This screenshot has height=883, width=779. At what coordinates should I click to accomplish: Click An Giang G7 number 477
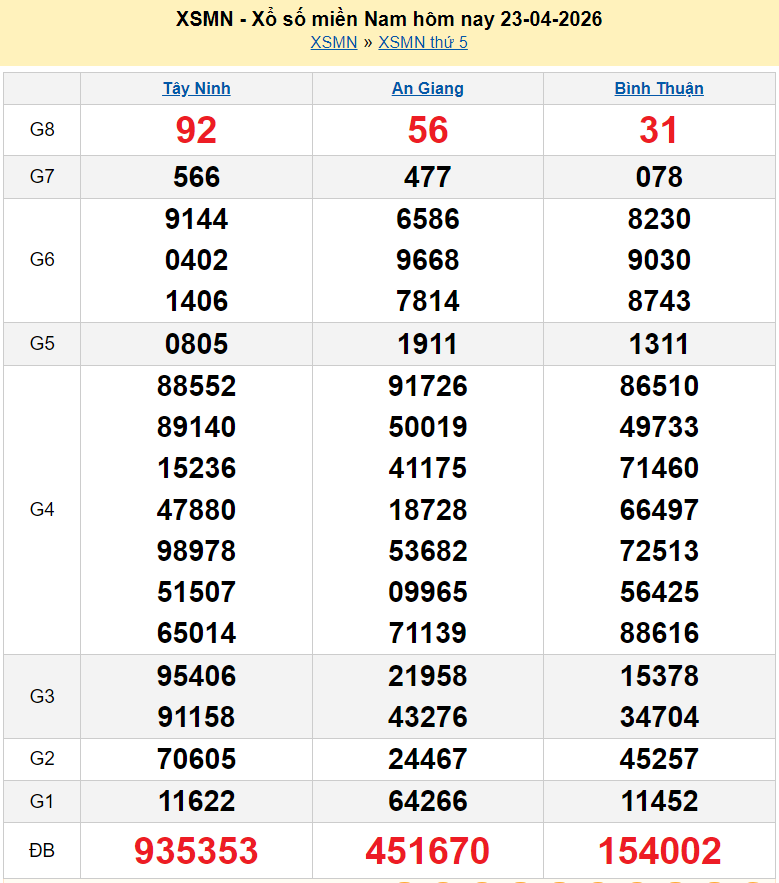(427, 177)
